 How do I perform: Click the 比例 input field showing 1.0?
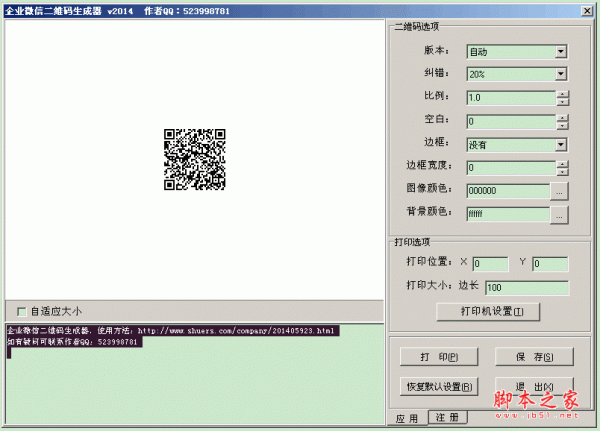[x=511, y=98]
